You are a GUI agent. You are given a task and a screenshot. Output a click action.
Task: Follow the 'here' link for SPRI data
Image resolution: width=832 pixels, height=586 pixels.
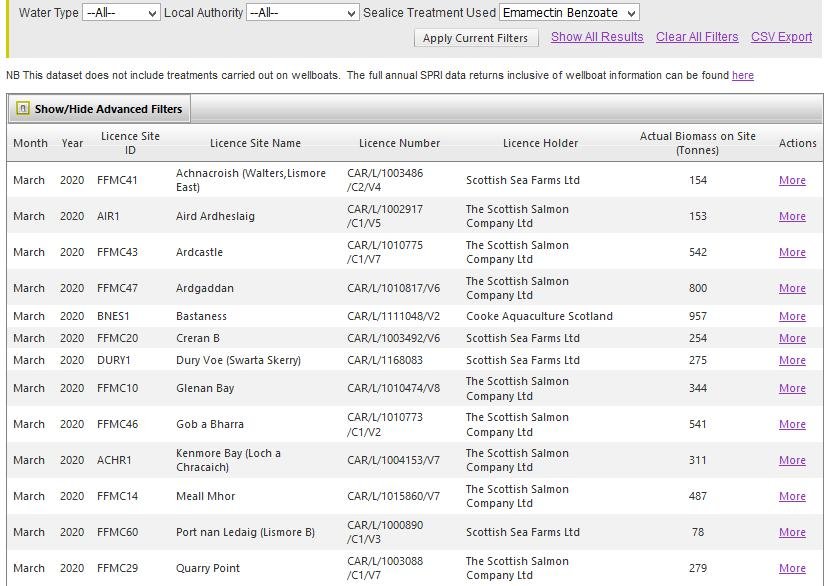pos(742,75)
